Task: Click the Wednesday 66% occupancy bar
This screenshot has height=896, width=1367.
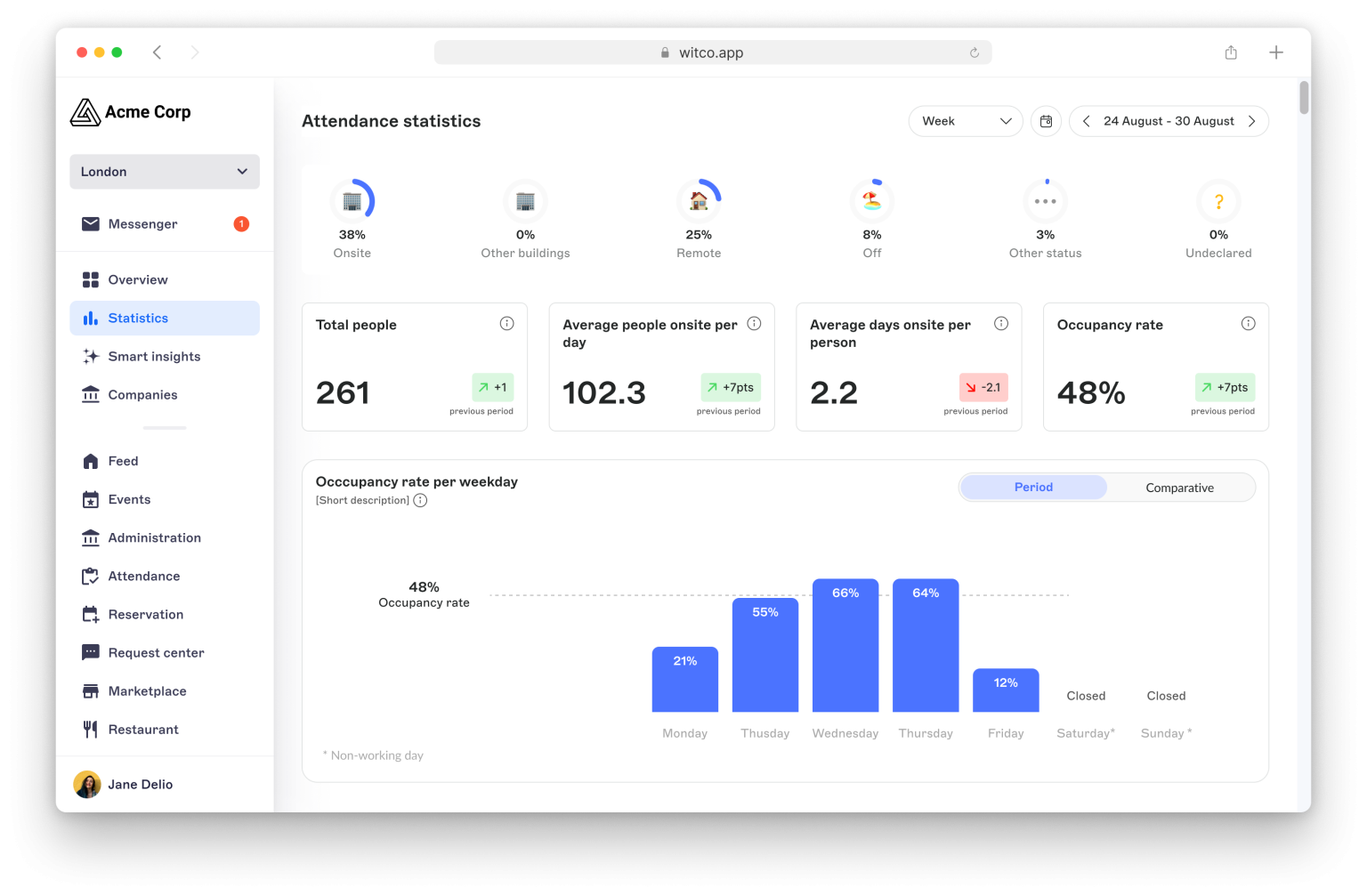Action: click(845, 645)
